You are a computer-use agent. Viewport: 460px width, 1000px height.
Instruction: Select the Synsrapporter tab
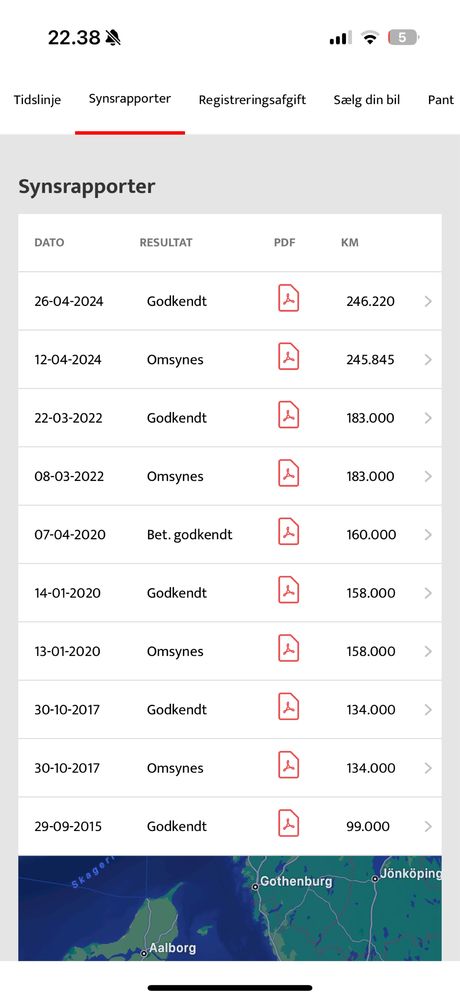tap(130, 99)
